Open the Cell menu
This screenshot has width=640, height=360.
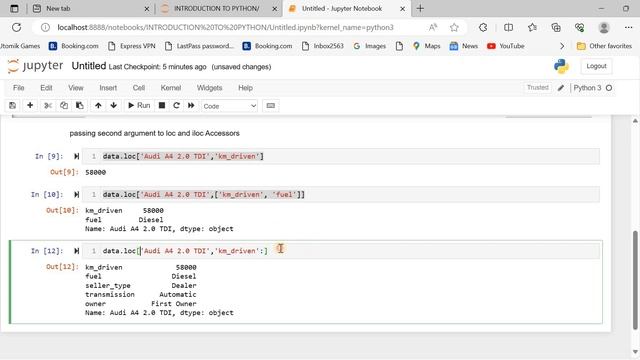pos(139,88)
